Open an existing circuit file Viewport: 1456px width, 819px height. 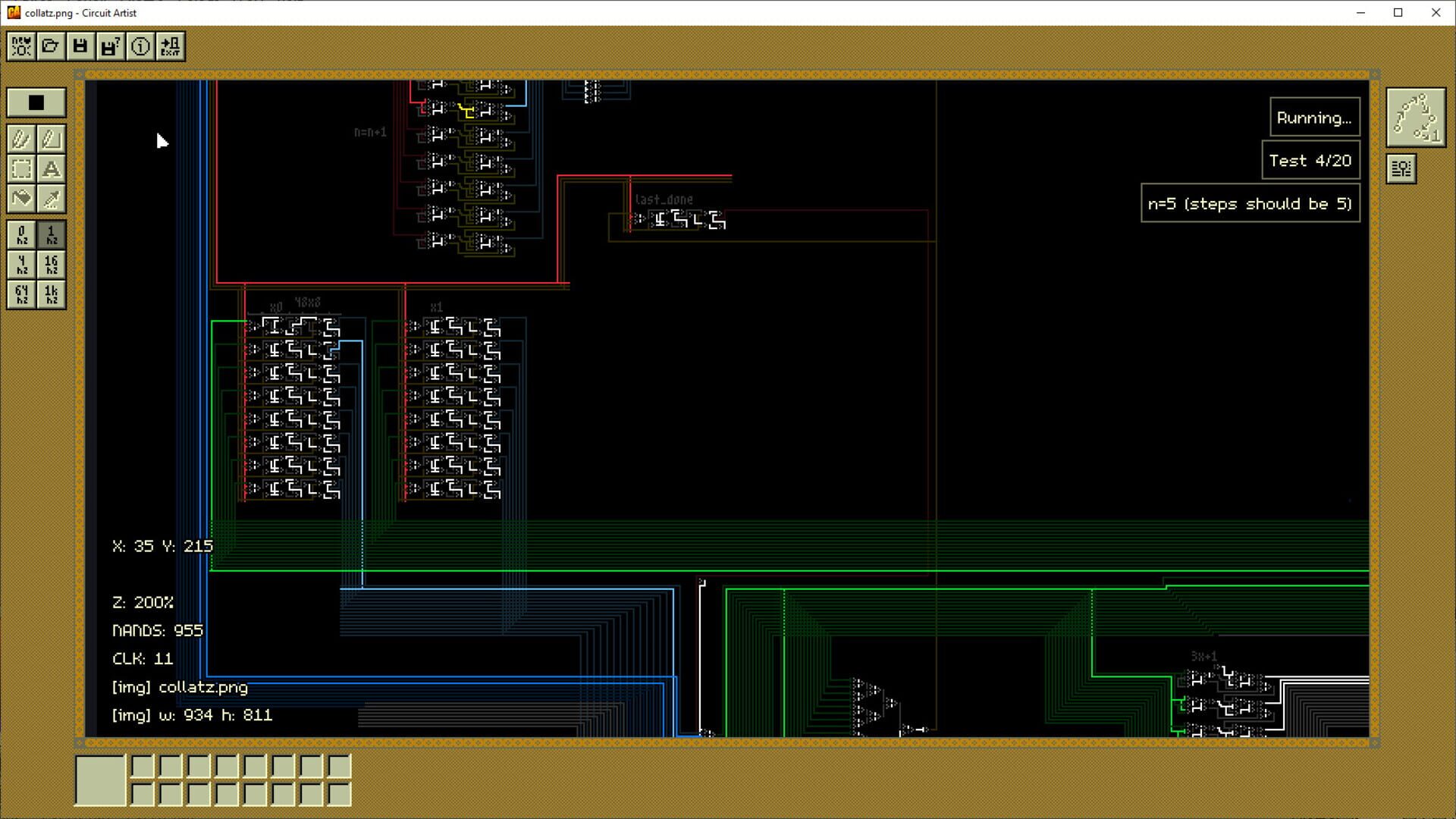pyautogui.click(x=50, y=46)
